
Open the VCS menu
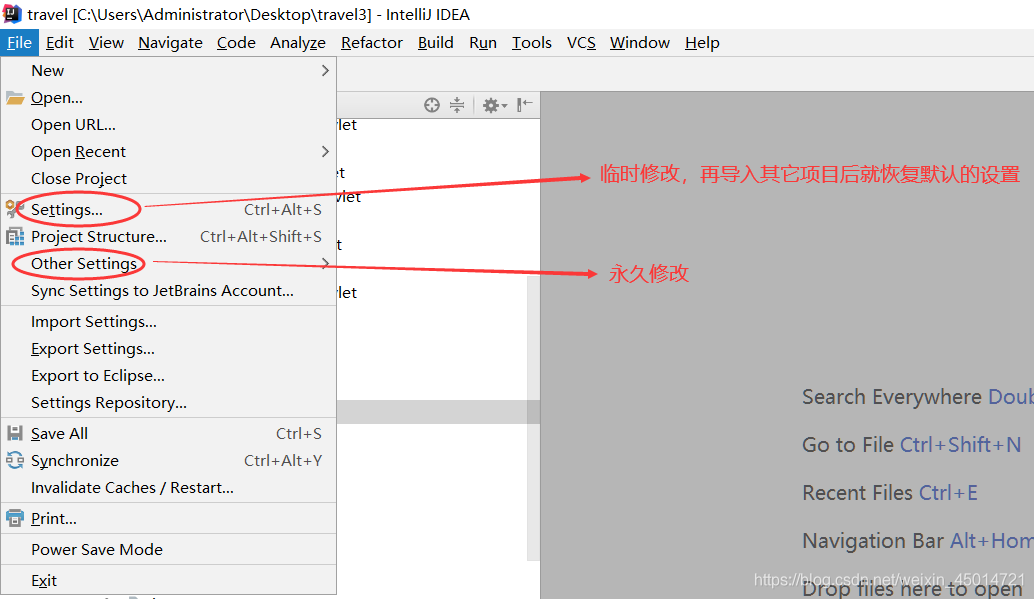click(581, 43)
